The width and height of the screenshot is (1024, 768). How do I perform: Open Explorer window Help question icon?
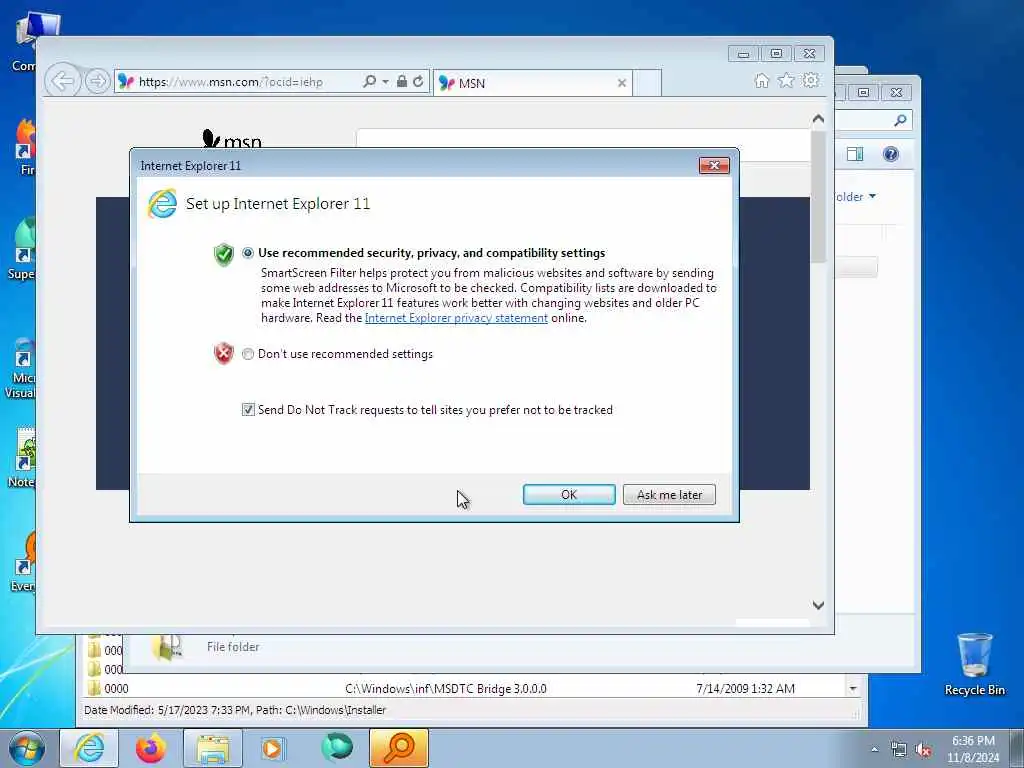(891, 154)
